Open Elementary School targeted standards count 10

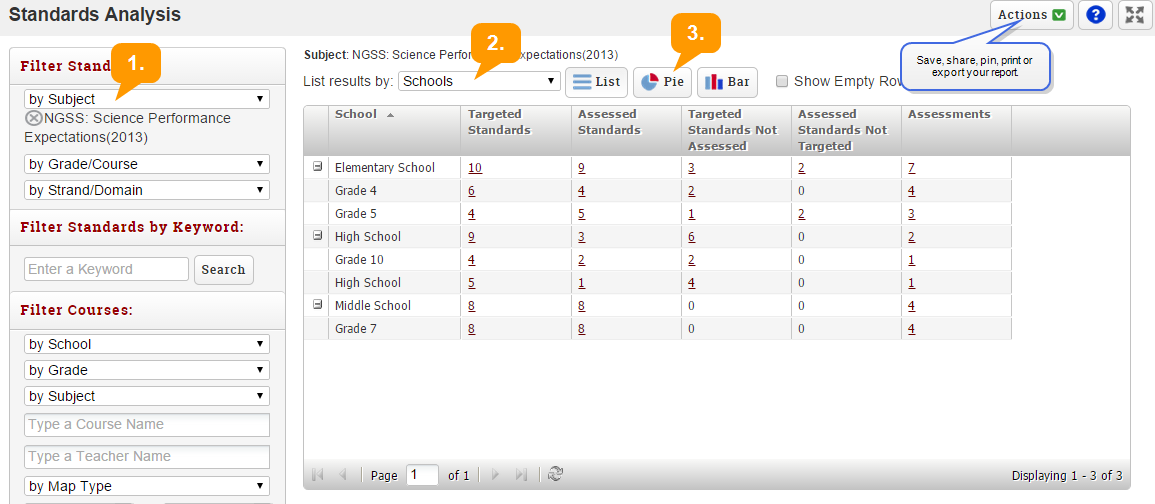tap(474, 168)
